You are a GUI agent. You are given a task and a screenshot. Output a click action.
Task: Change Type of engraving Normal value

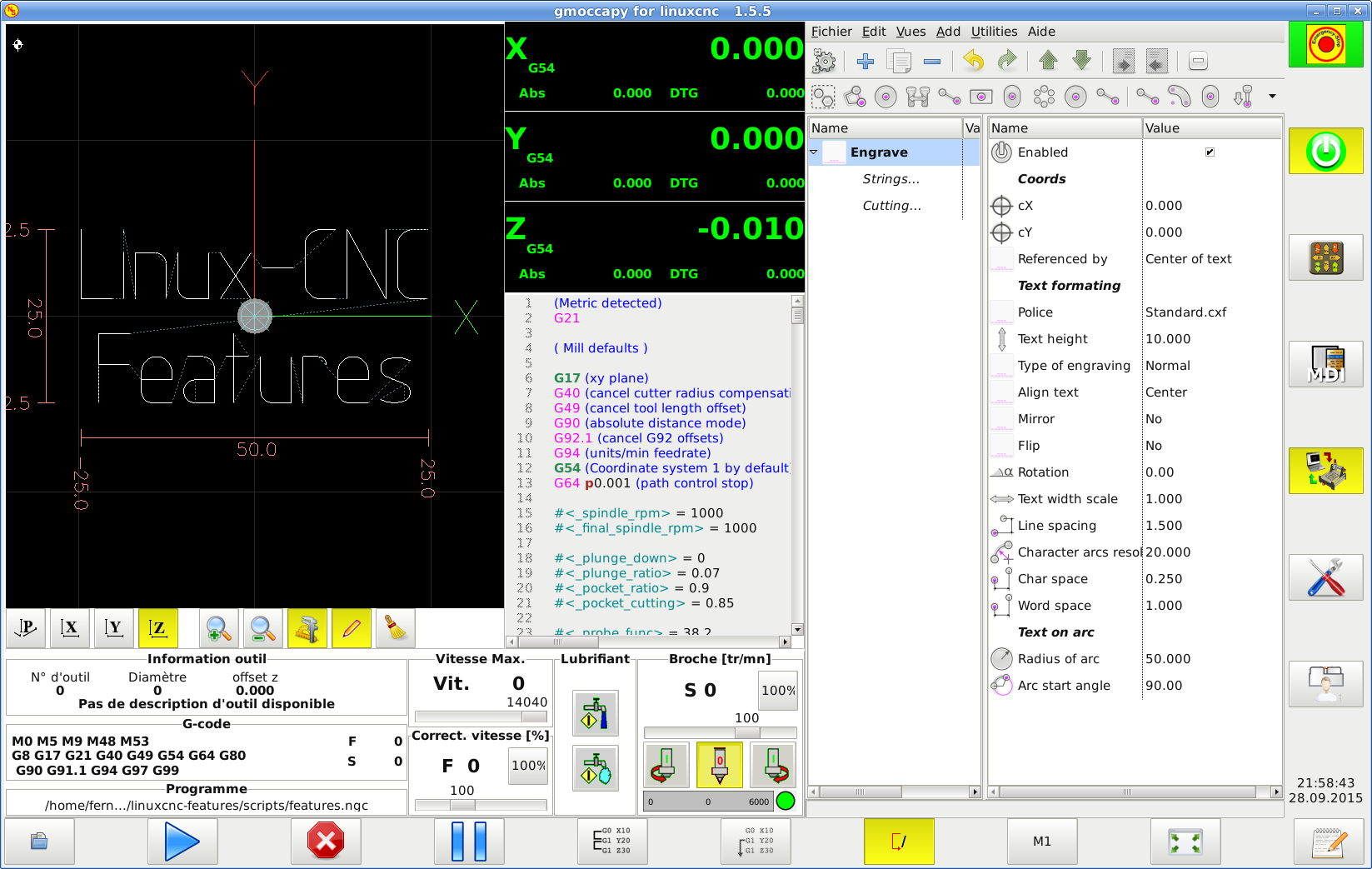(1212, 366)
